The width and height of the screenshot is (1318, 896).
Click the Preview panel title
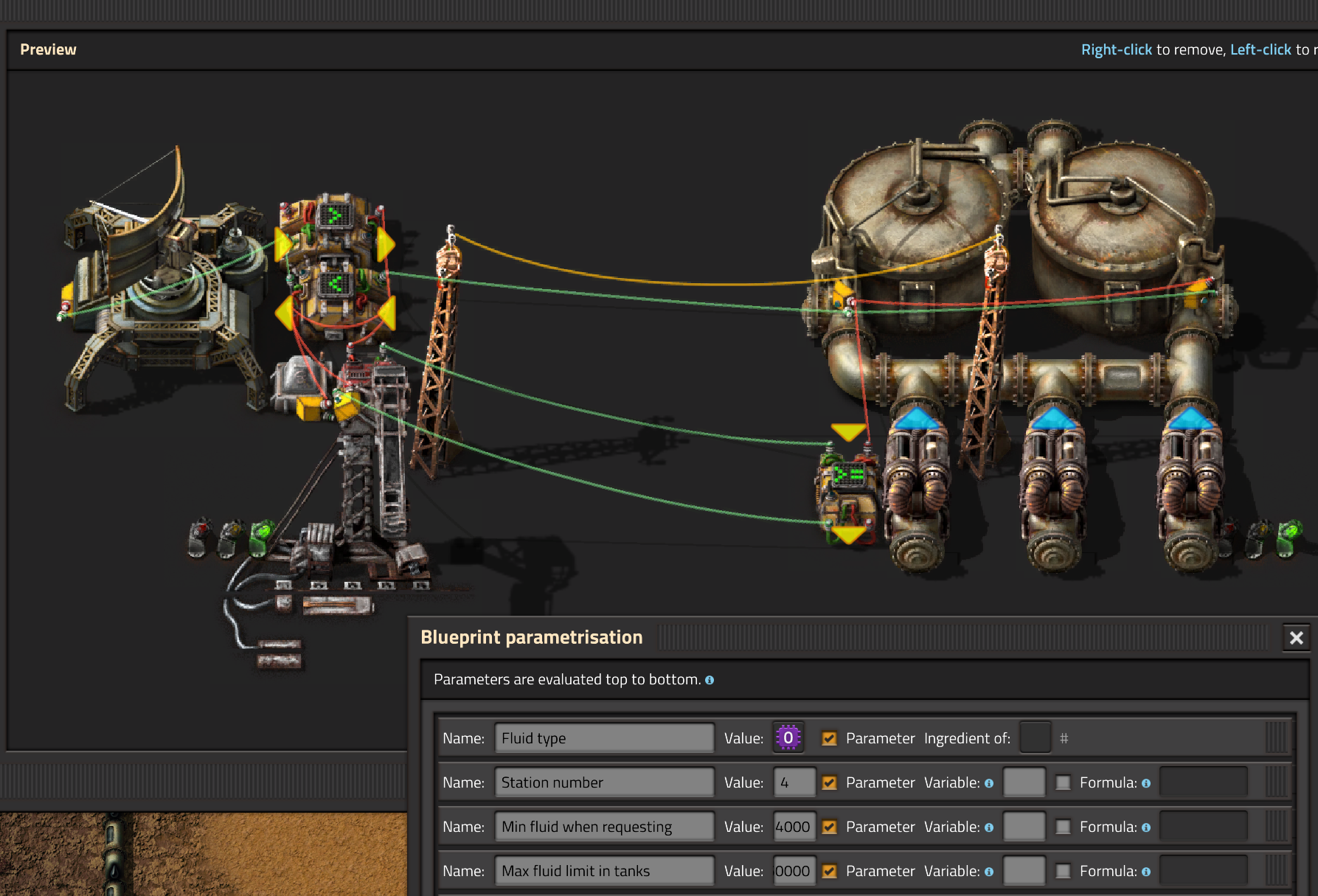[48, 49]
